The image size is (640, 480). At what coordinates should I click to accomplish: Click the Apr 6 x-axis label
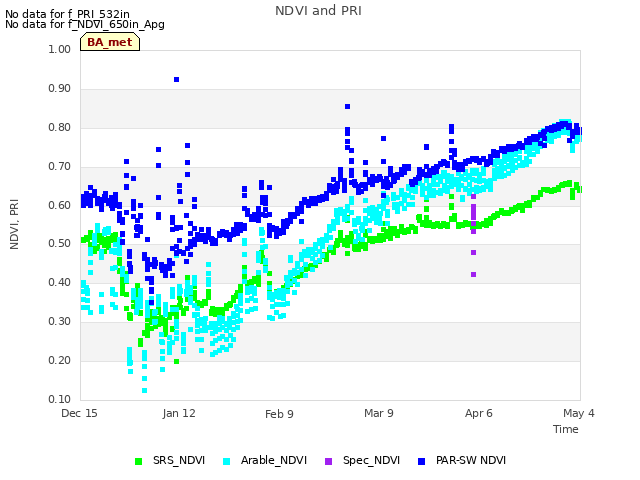tap(479, 413)
